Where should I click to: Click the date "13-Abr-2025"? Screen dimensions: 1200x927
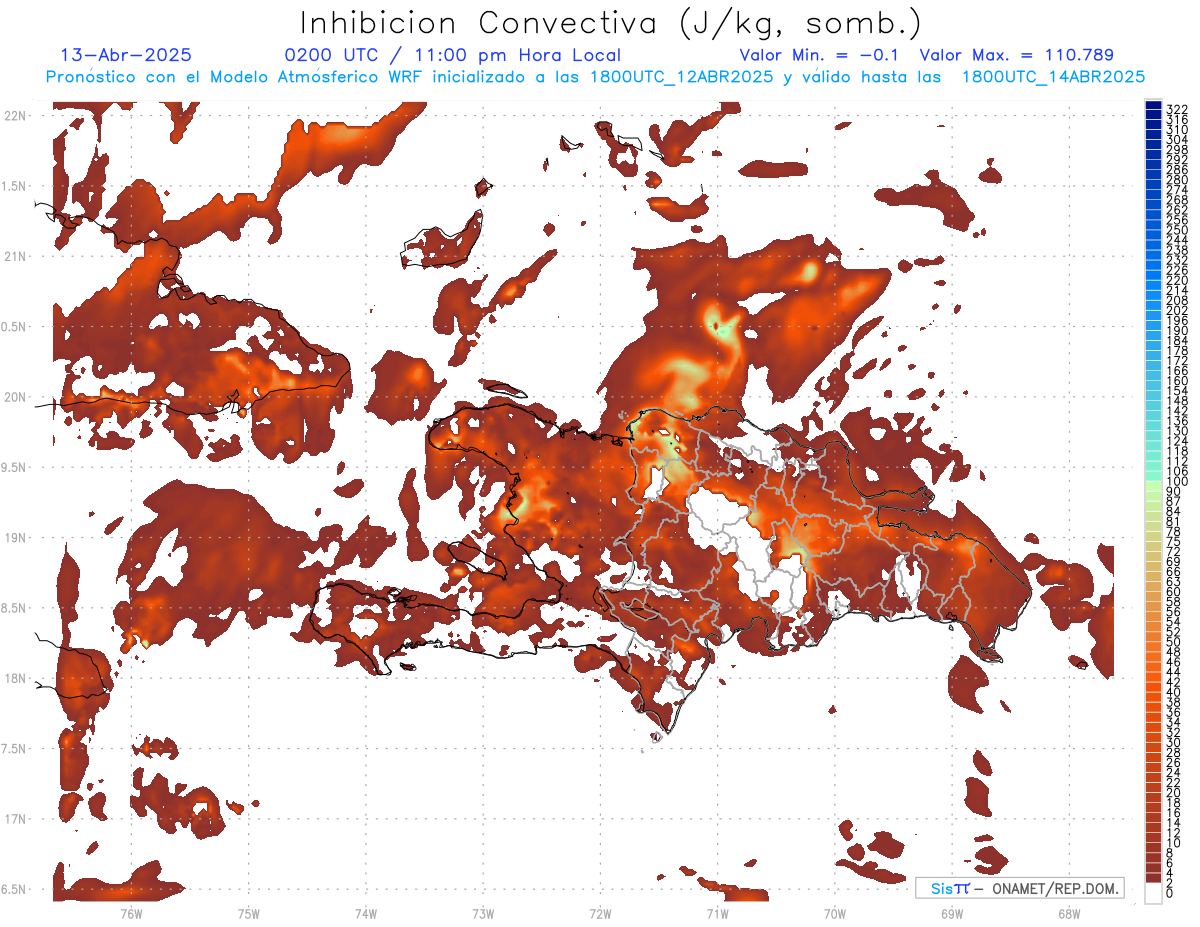click(126, 55)
